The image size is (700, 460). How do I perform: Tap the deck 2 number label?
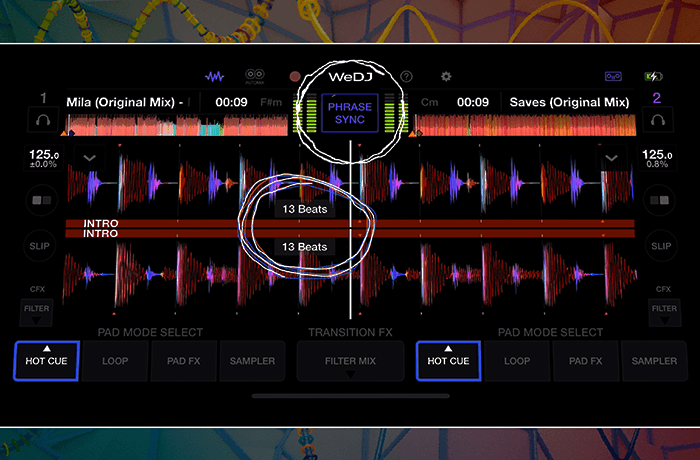(657, 98)
